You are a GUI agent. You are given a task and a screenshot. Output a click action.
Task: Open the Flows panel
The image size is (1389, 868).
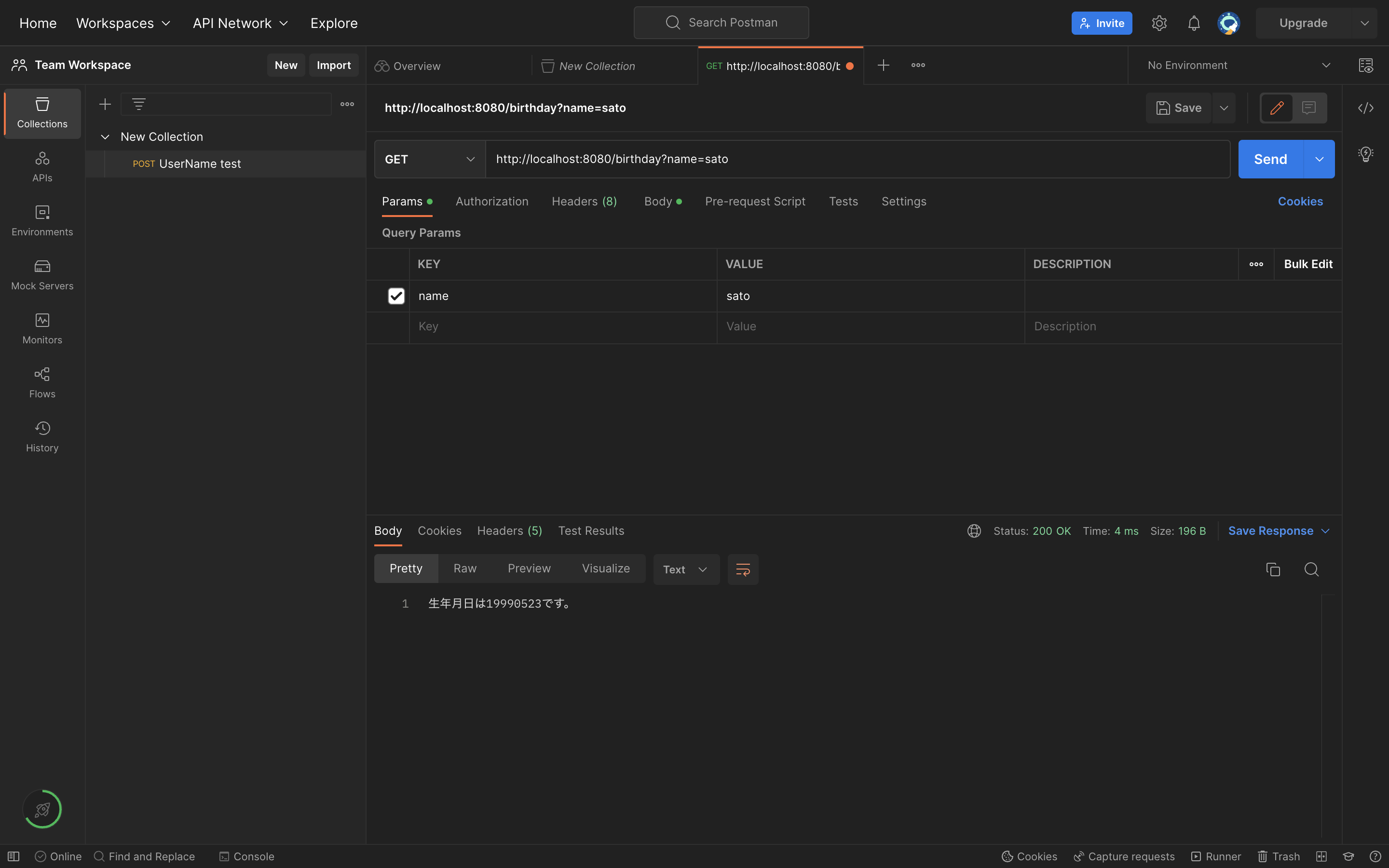point(41,382)
